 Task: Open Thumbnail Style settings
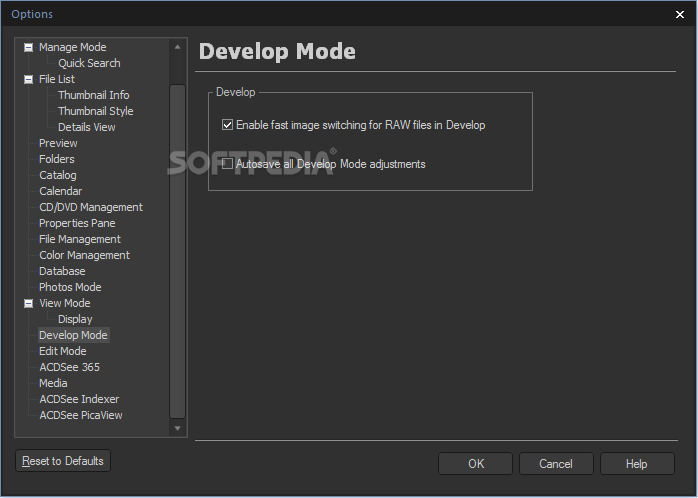coord(96,111)
